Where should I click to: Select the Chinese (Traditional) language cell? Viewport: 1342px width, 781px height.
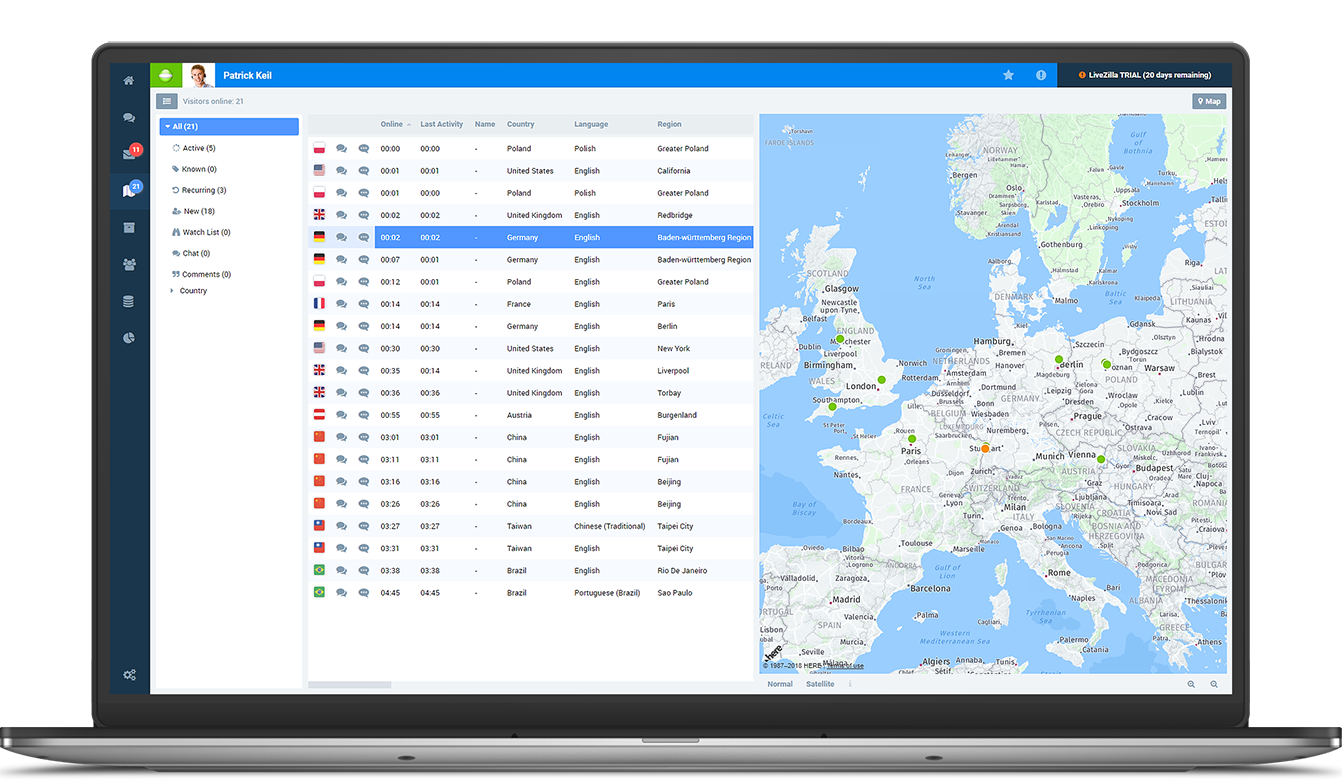(x=611, y=526)
